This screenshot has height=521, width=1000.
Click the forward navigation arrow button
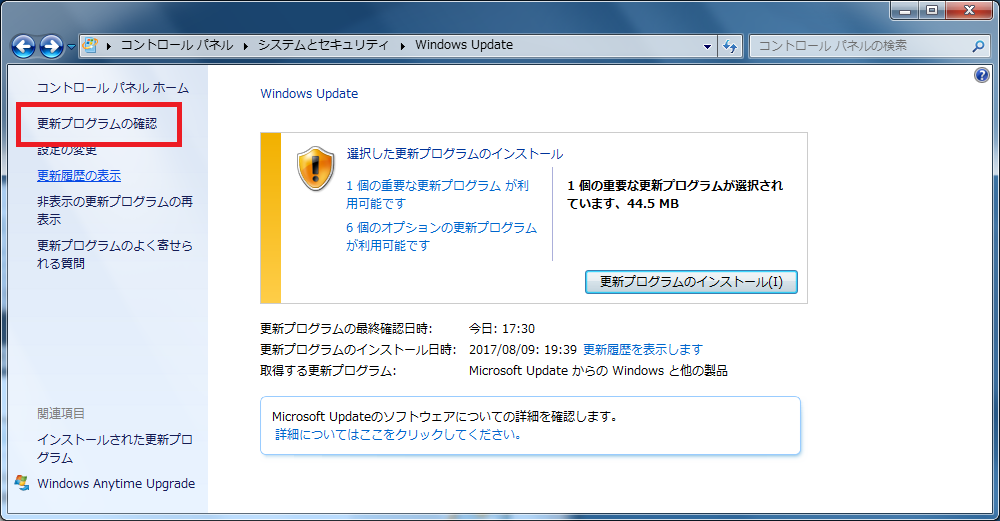click(x=52, y=46)
